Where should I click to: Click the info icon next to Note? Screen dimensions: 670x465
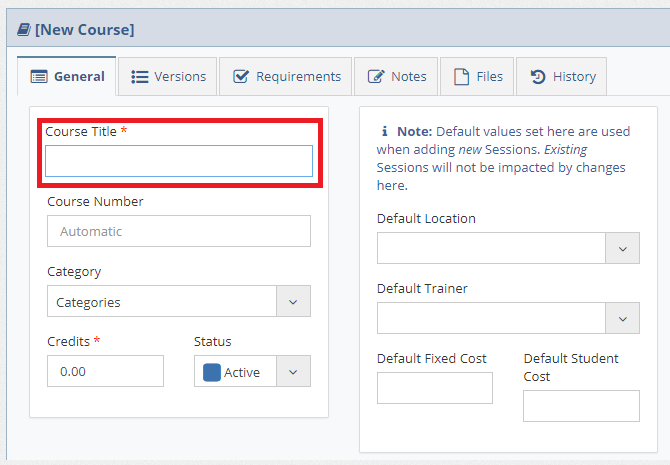click(385, 131)
